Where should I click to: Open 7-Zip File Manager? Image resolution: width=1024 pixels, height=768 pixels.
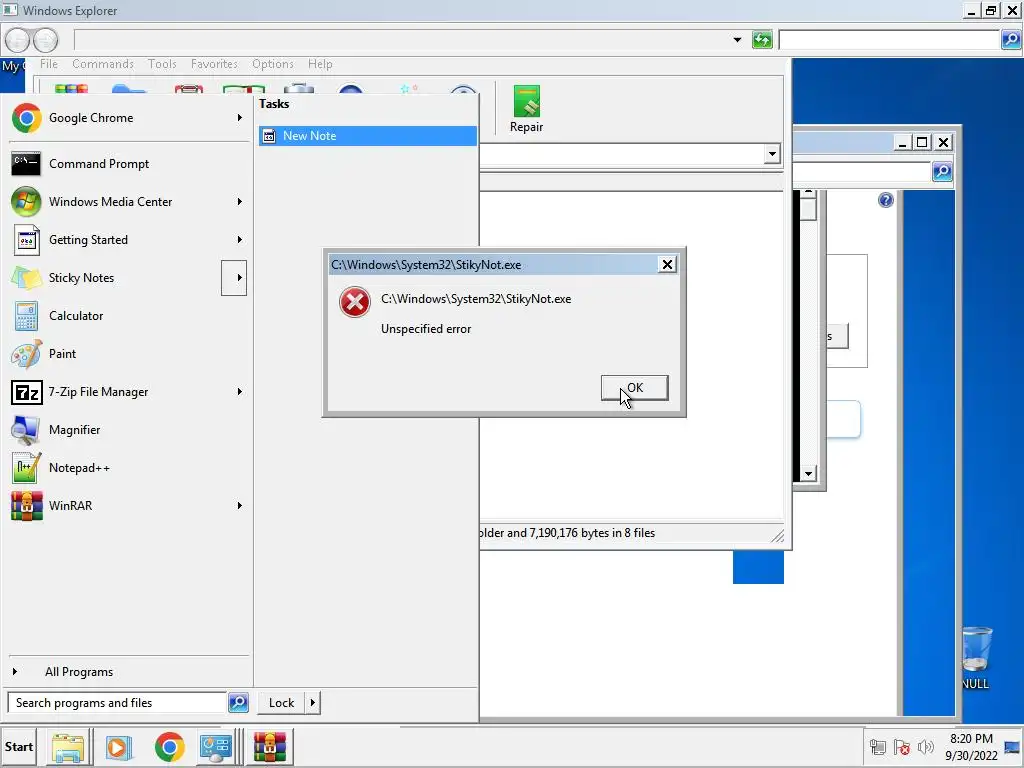[x=98, y=392]
